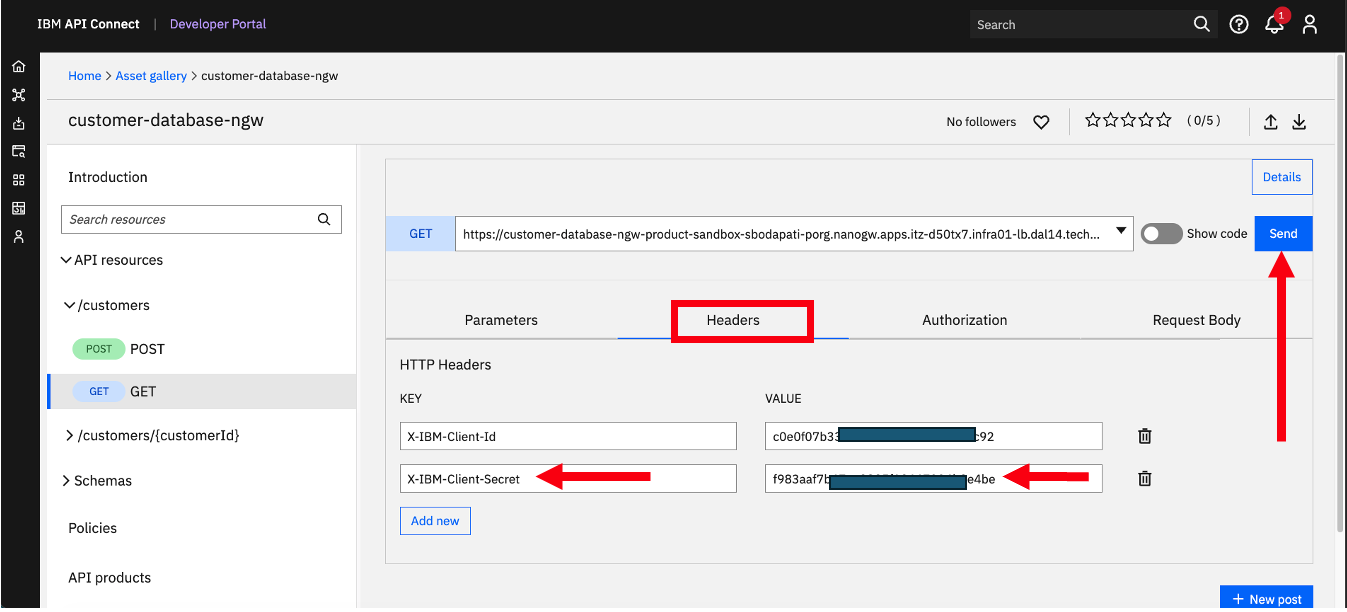Delete the X-IBM-Client-Id header row
This screenshot has height=612, width=1347.
pos(1145,436)
